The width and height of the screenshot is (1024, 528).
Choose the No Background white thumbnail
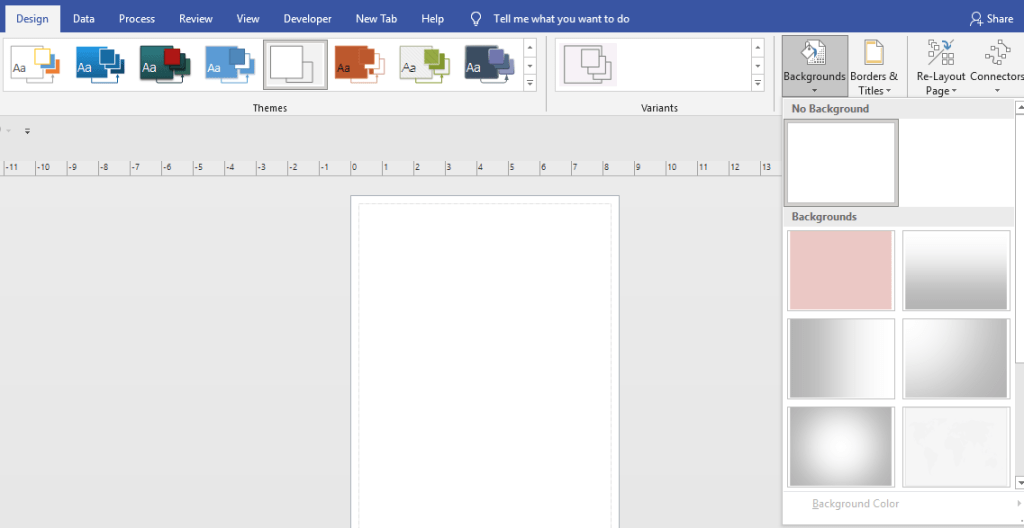point(841,163)
